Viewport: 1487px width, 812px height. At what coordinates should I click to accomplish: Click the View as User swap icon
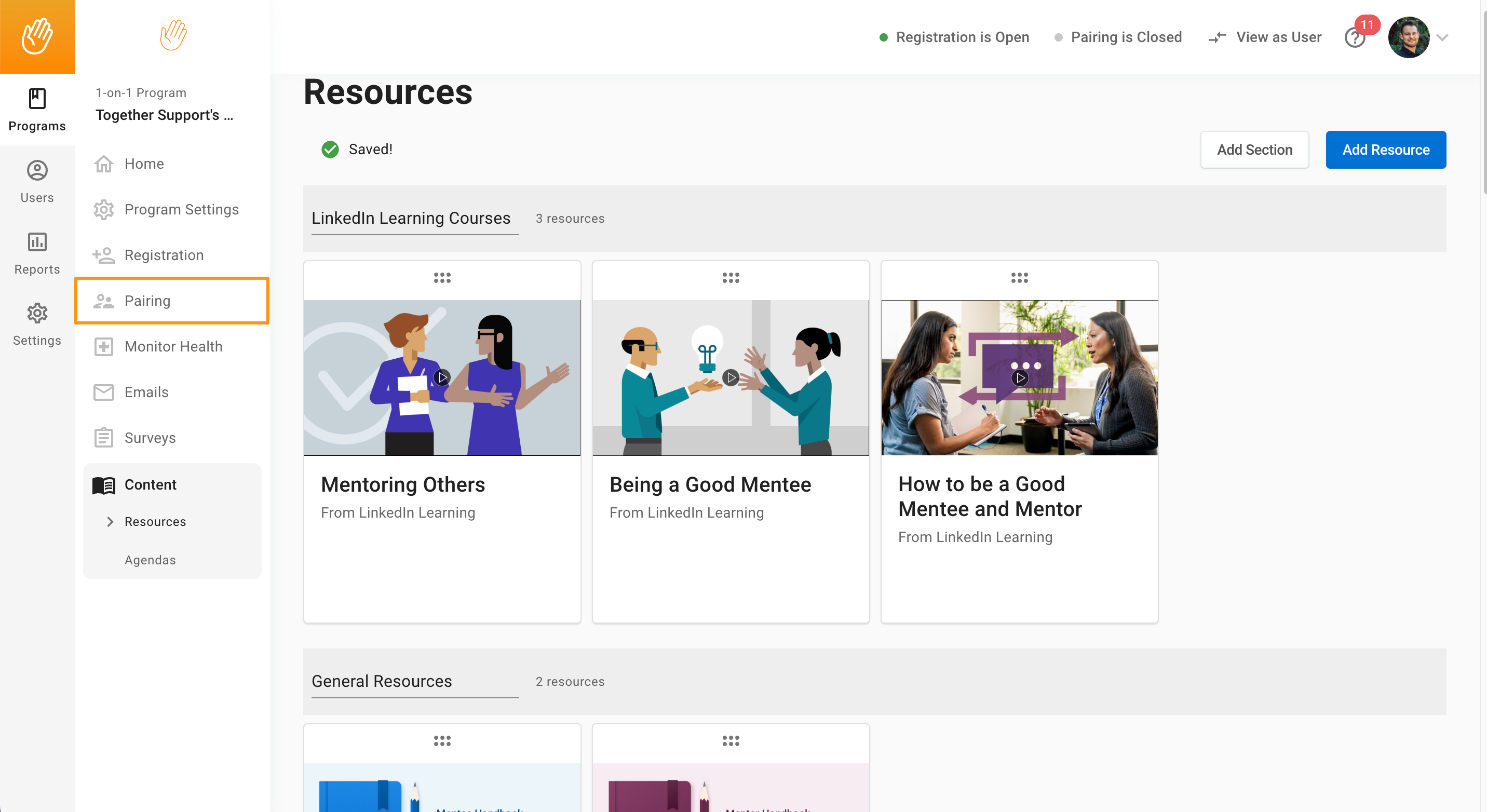coord(1217,37)
